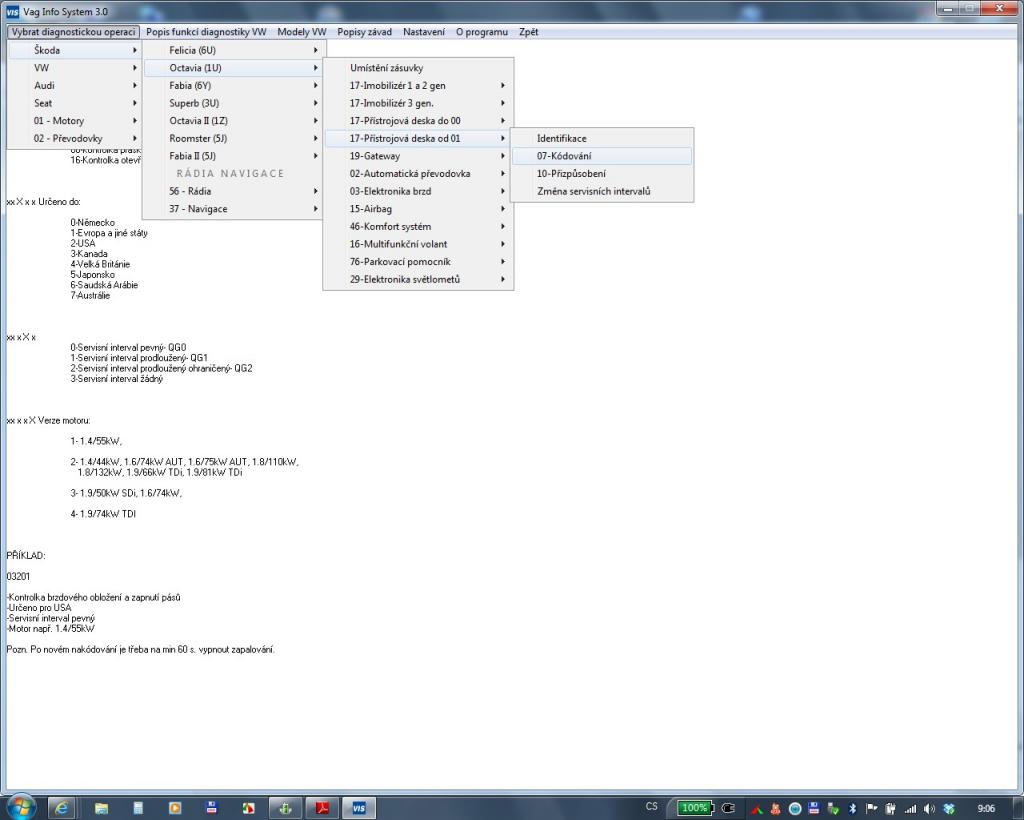Expand the VW submenu arrow
This screenshot has width=1024, height=820.
[x=135, y=68]
